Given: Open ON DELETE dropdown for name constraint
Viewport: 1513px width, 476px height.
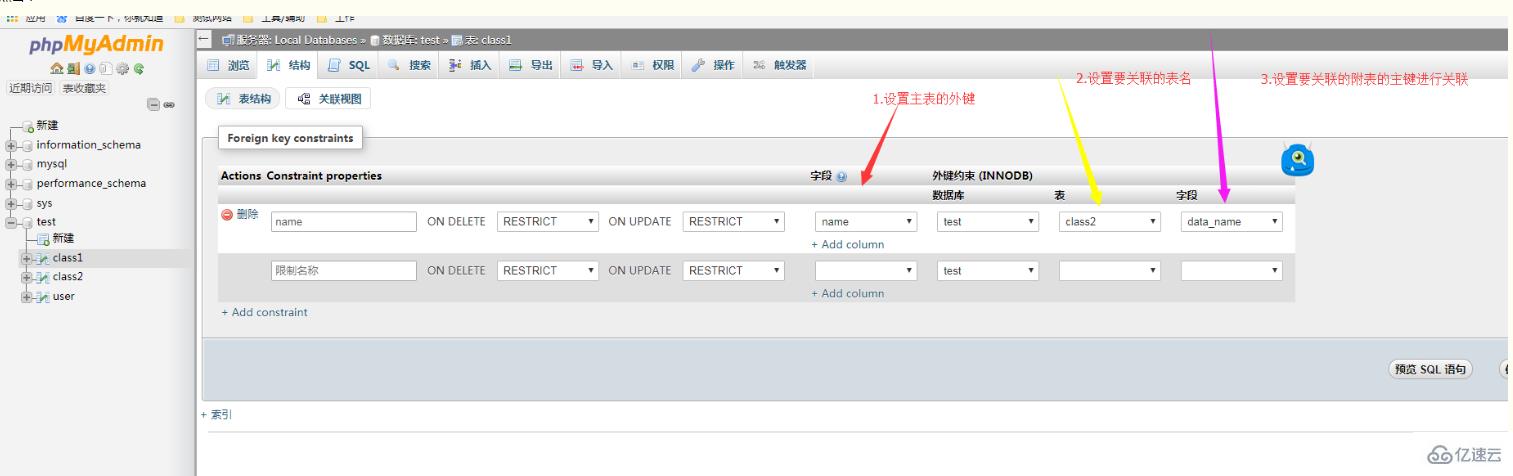Looking at the screenshot, I should pyautogui.click(x=548, y=222).
